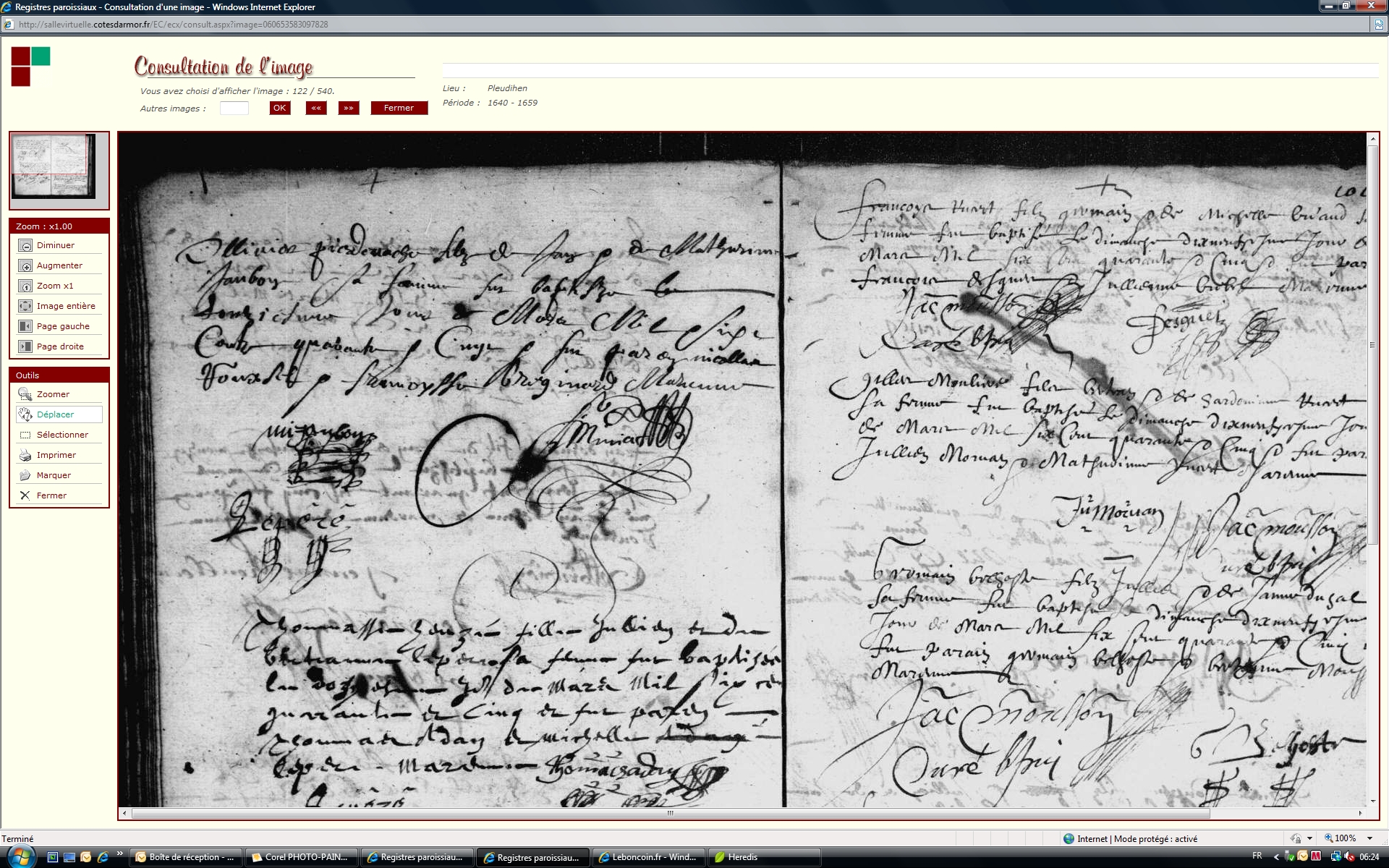The height and width of the screenshot is (868, 1389).
Task: Select the Zoomer magnifier tool
Action: (25, 394)
